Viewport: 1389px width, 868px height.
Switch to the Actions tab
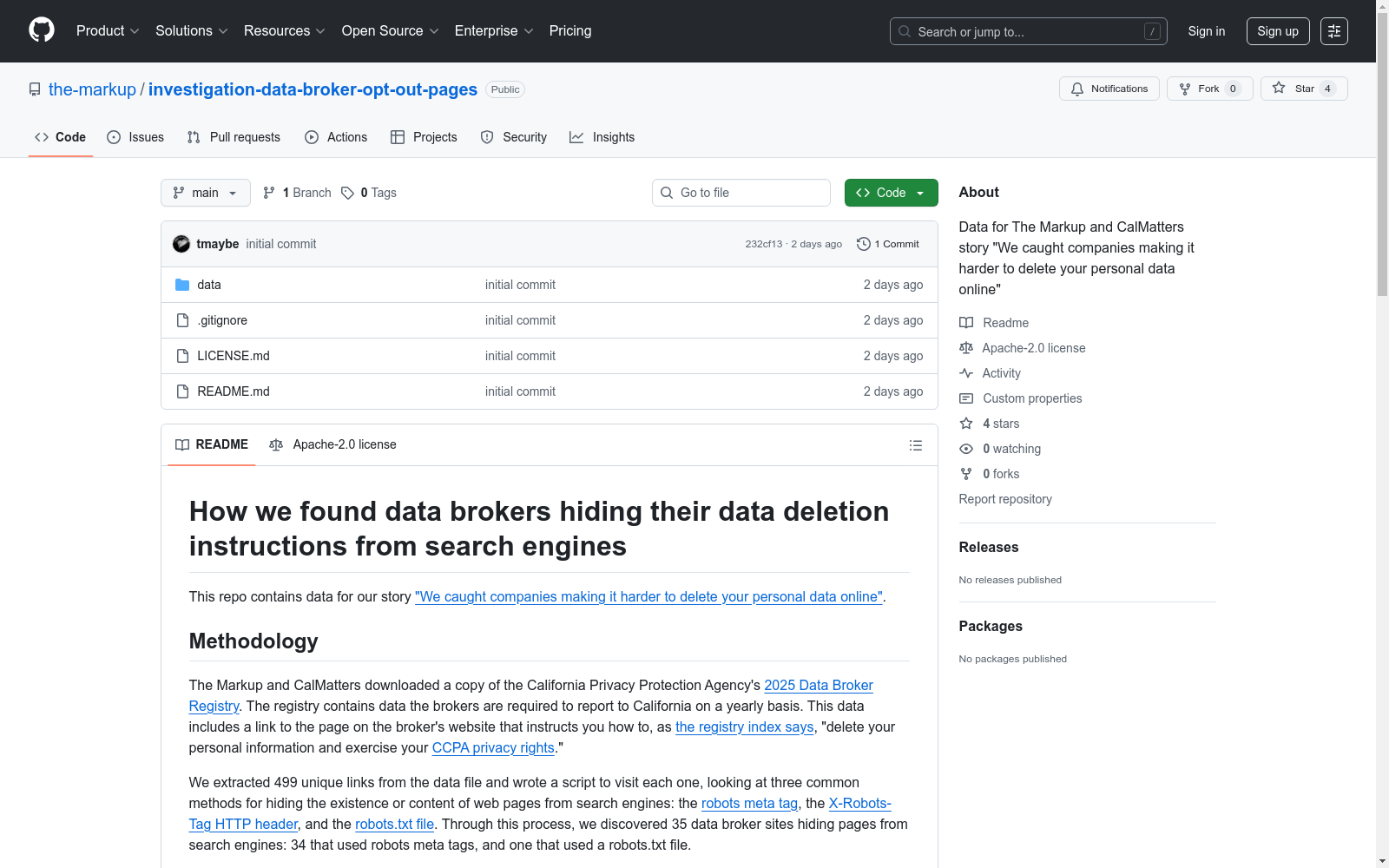point(336,137)
